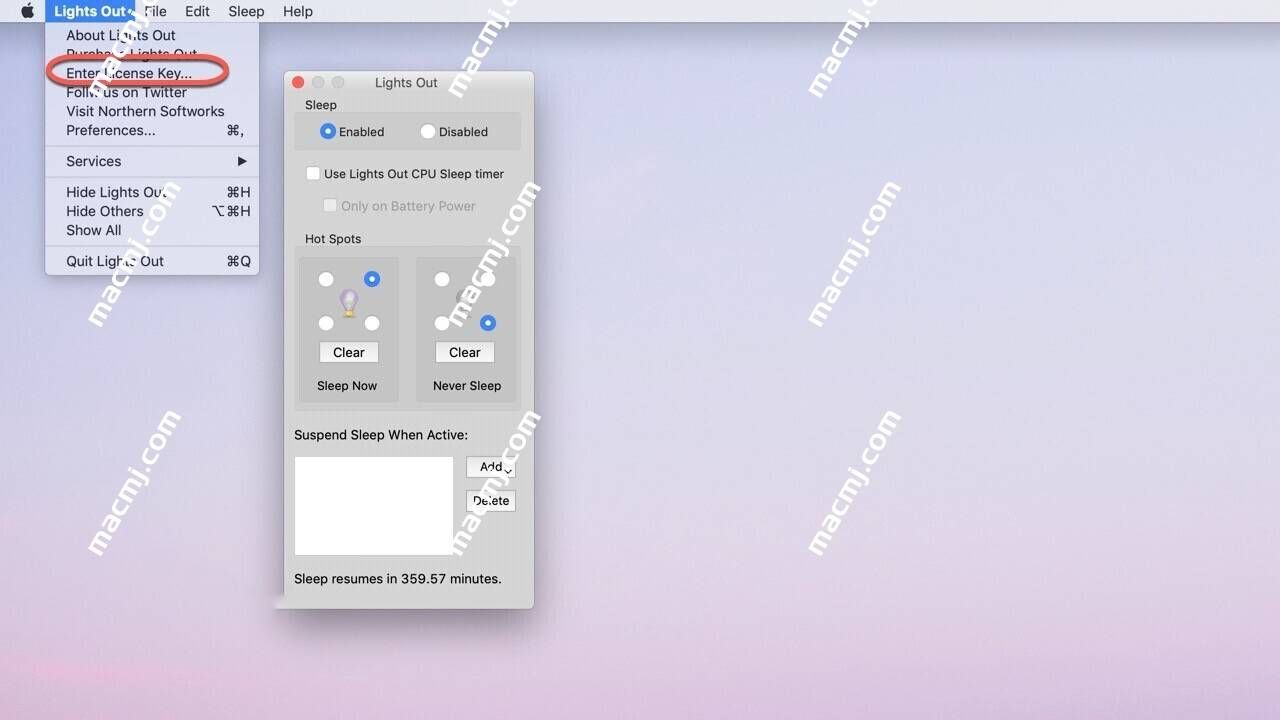Choose Enter License Key menu entry
Screen dimensions: 1280x720
pos(152,73)
